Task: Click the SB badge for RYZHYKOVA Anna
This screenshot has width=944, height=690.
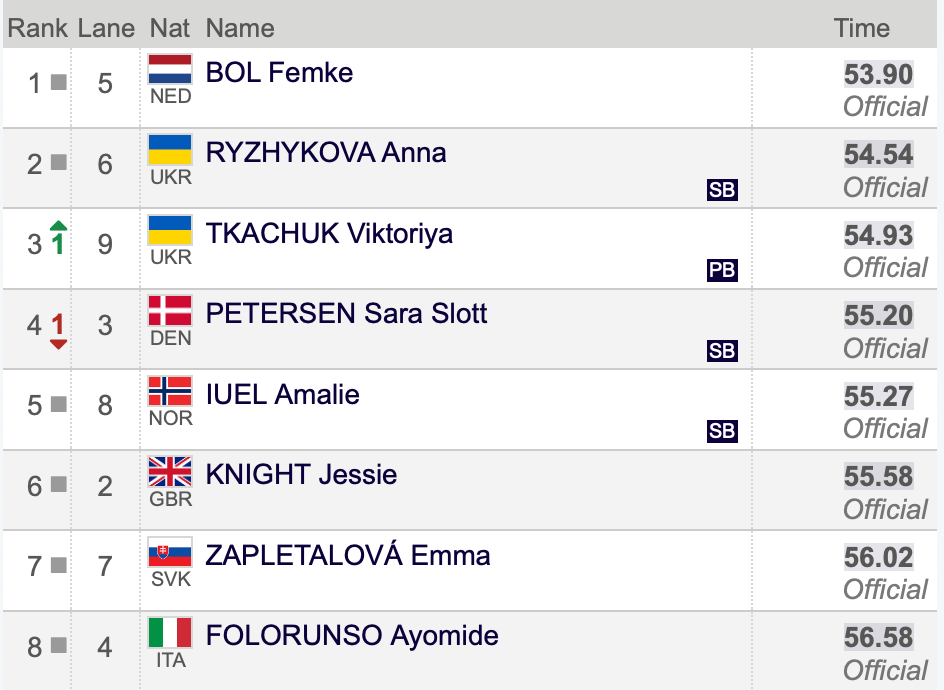Action: (x=722, y=190)
